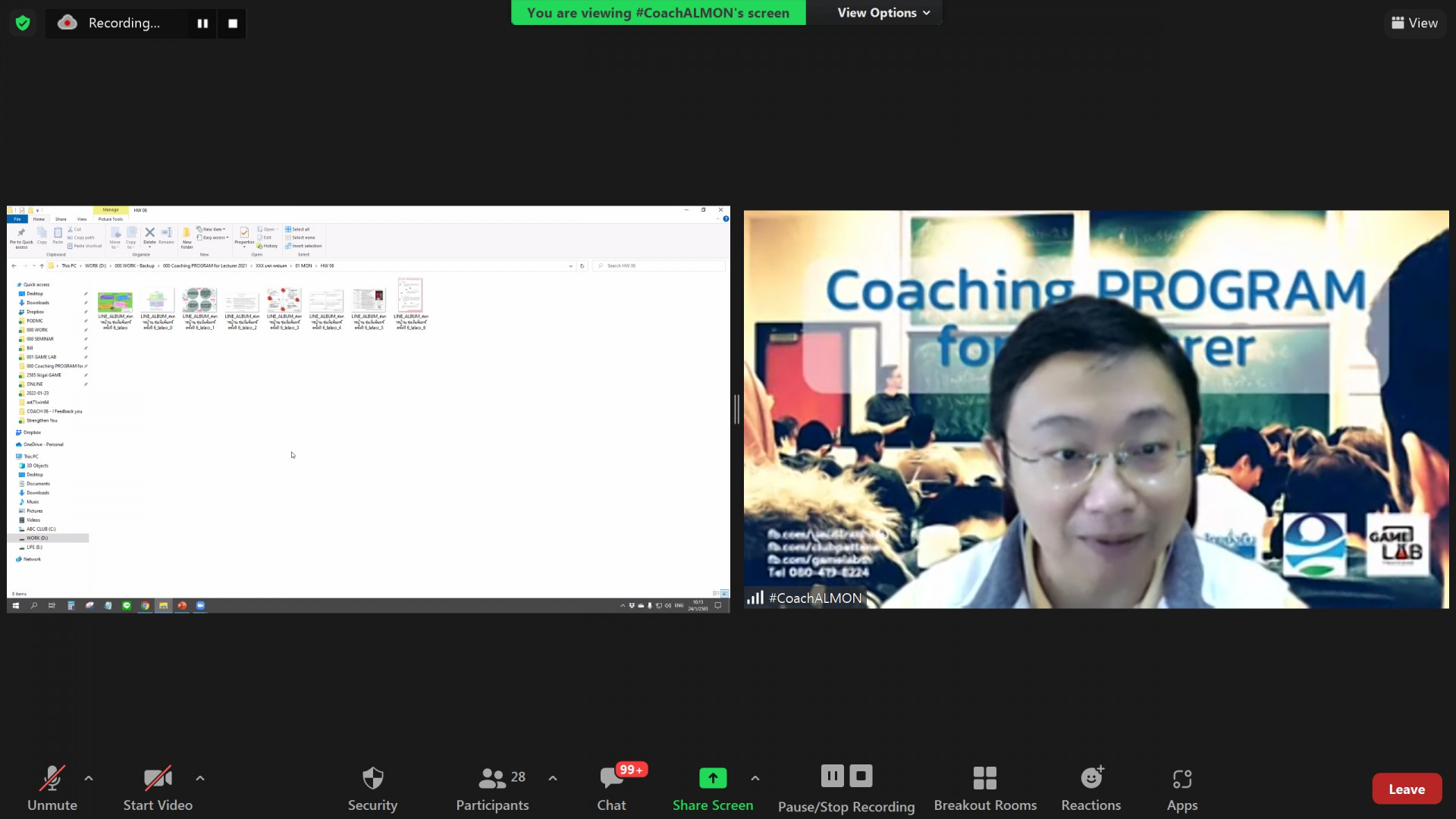Open Zoom Apps
Screen dimensions: 1456x819
point(1182,789)
